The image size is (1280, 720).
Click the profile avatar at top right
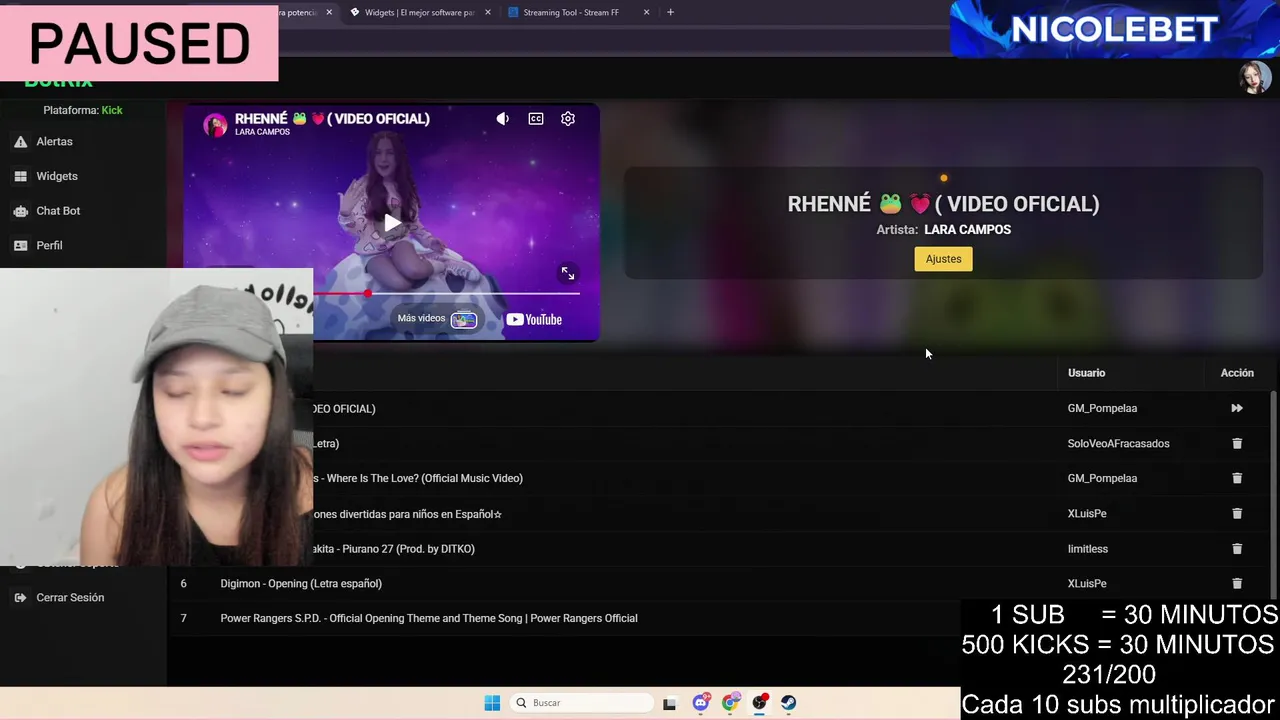pos(1254,78)
